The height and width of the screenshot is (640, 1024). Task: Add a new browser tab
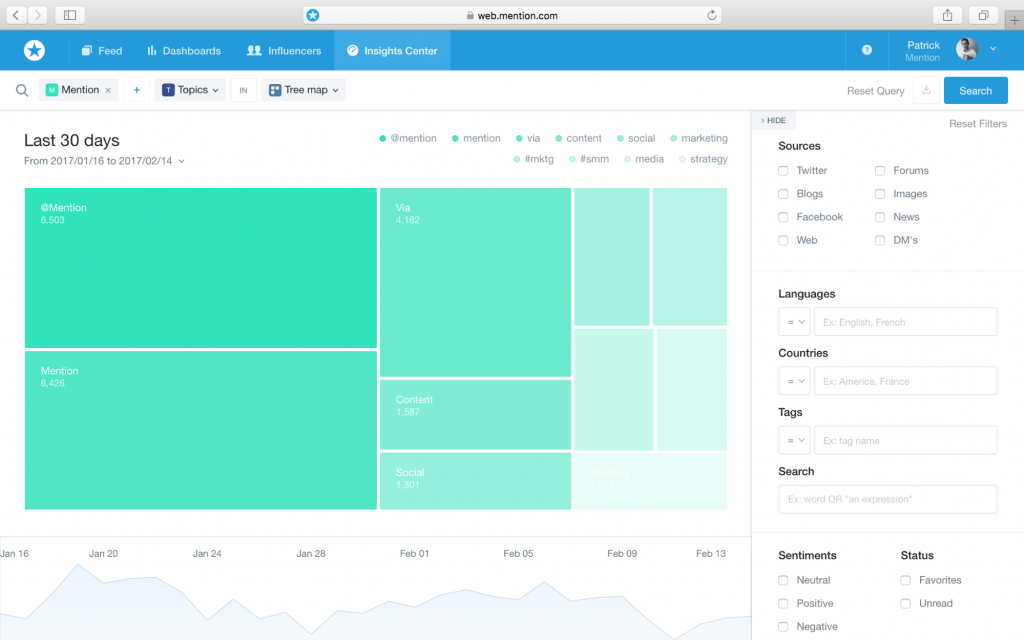[1014, 20]
